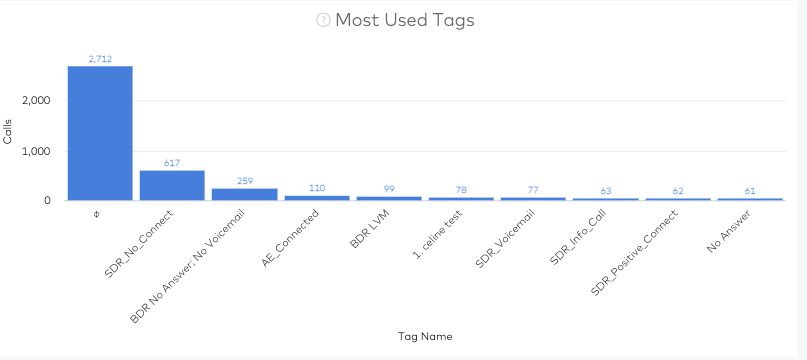Select the 1. celine test bar

pyautogui.click(x=461, y=199)
